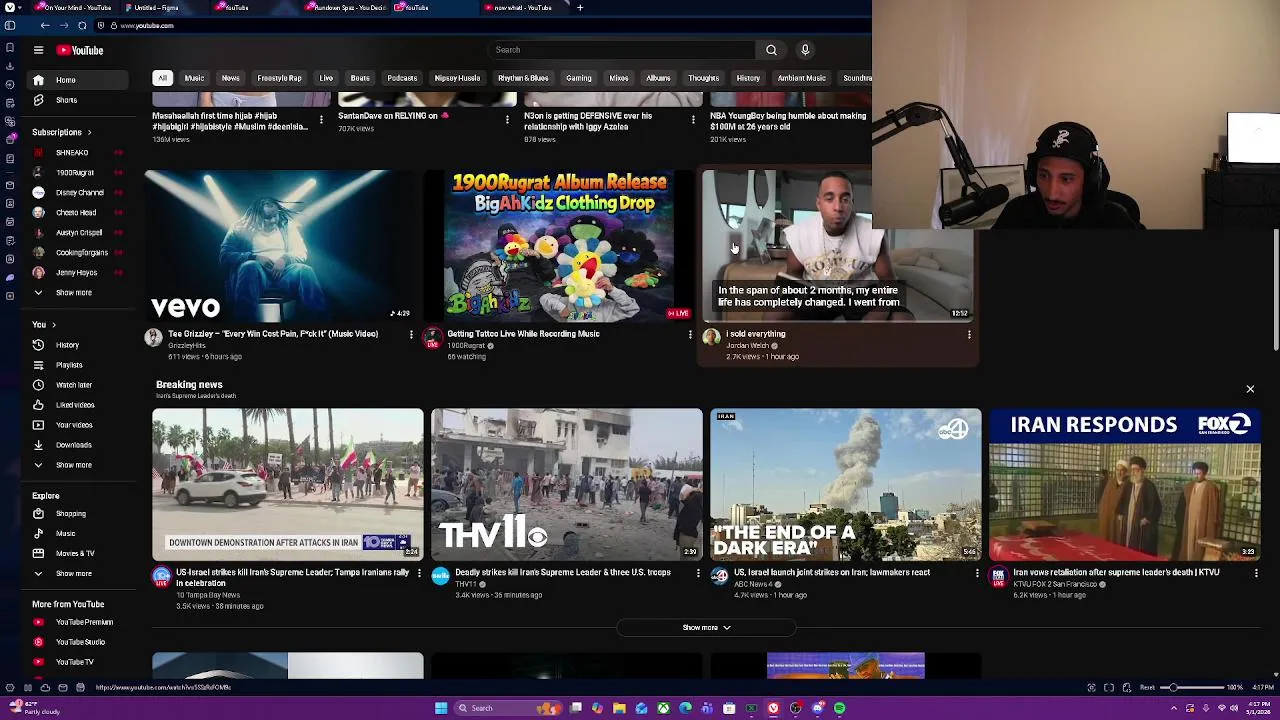Open 'The End of a Dark Era' ABC thumbnail
Viewport: 1280px width, 720px height.
coord(845,484)
